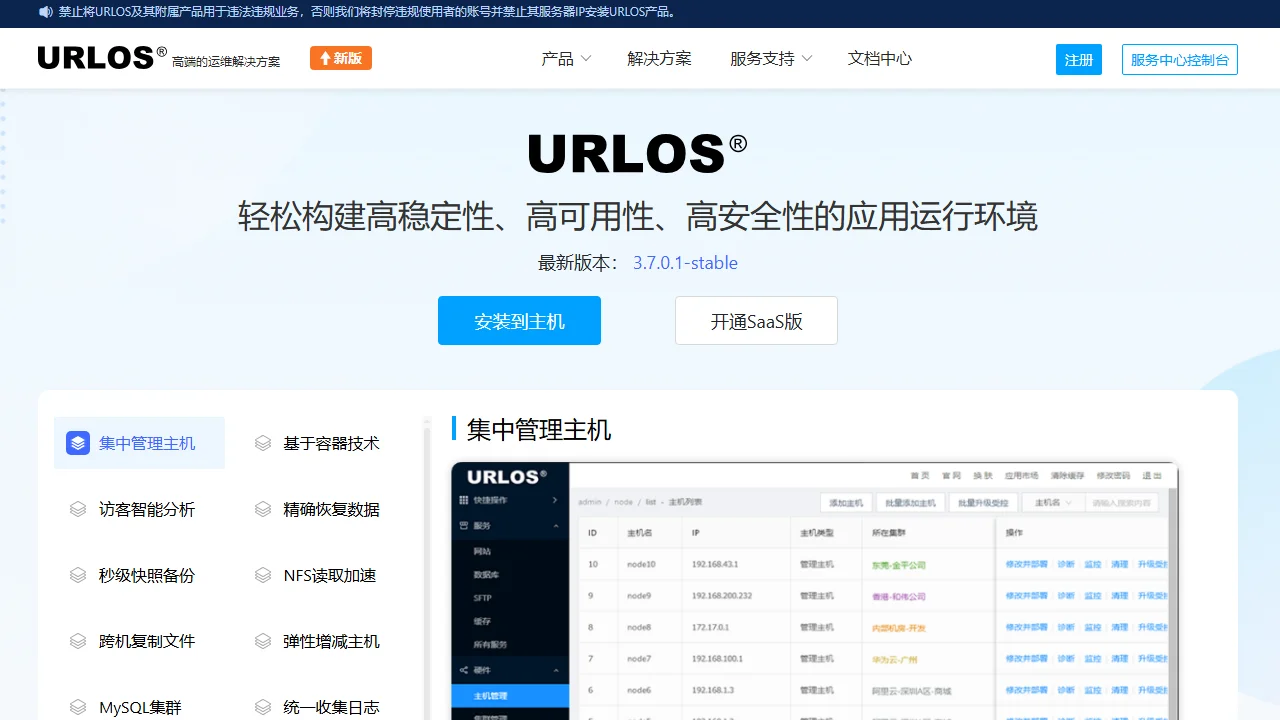Open the 解决方案 menu item

[x=659, y=59]
